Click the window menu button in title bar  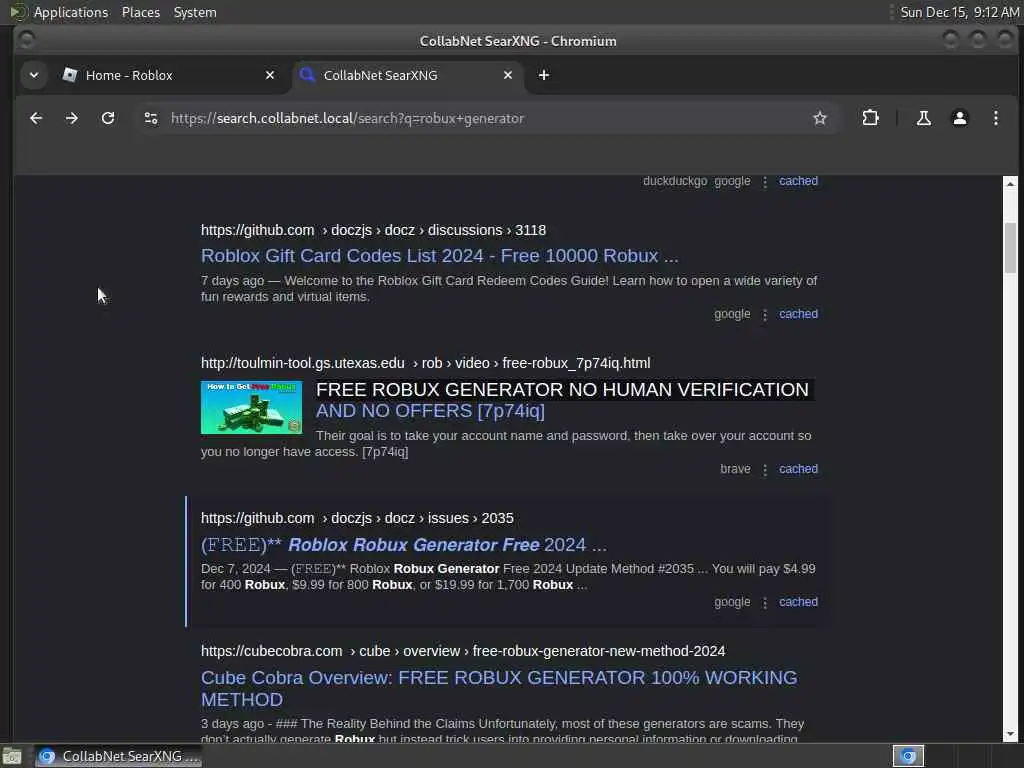pos(27,40)
